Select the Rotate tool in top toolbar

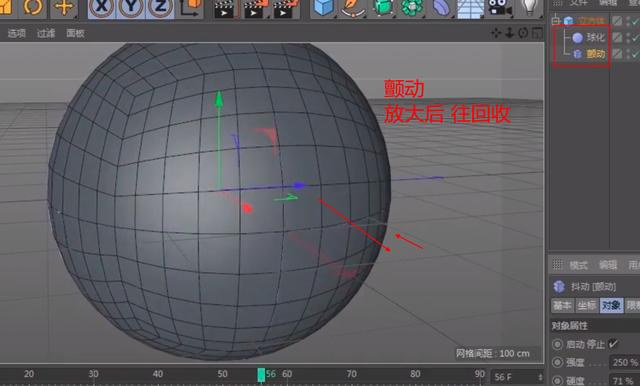pos(32,7)
